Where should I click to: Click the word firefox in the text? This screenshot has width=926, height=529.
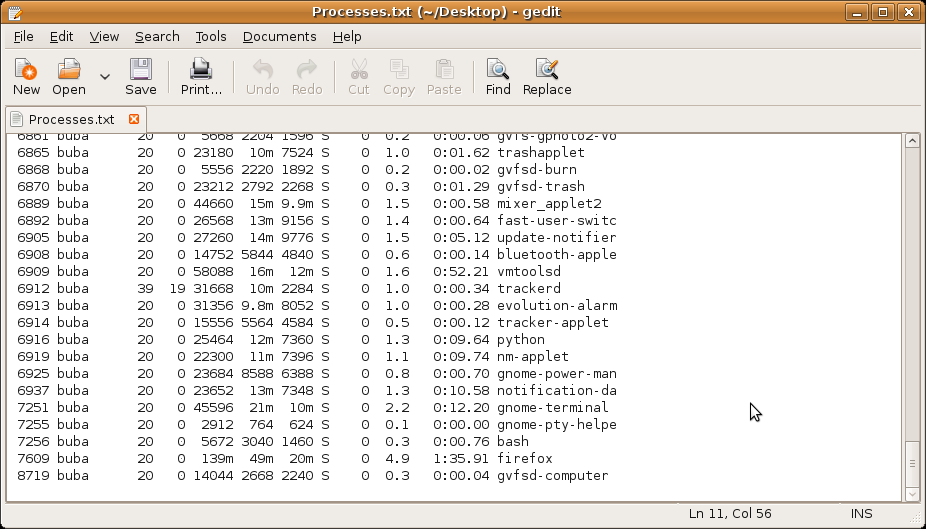tap(524, 459)
